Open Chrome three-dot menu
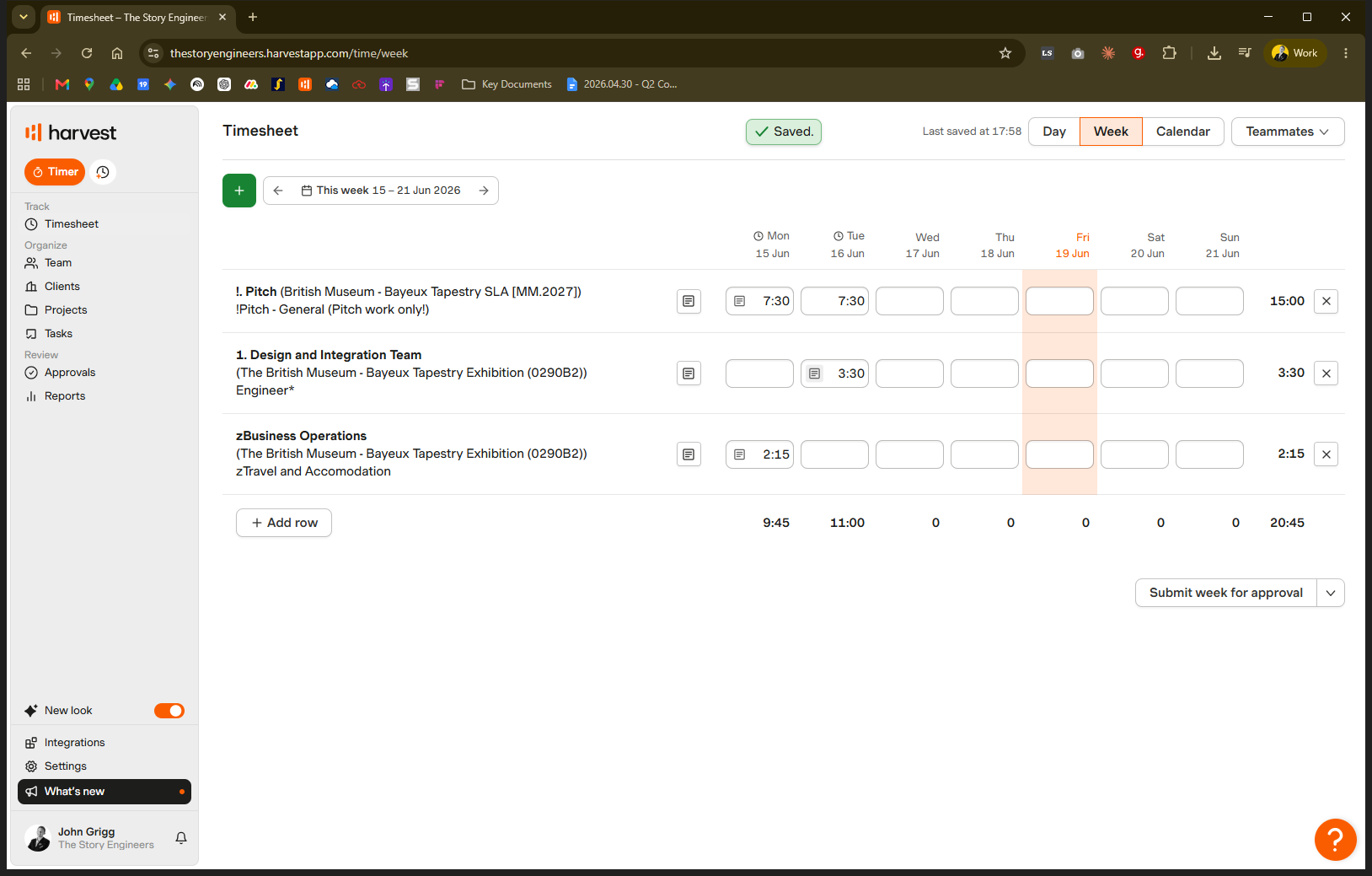Image resolution: width=1372 pixels, height=876 pixels. pyautogui.click(x=1346, y=53)
